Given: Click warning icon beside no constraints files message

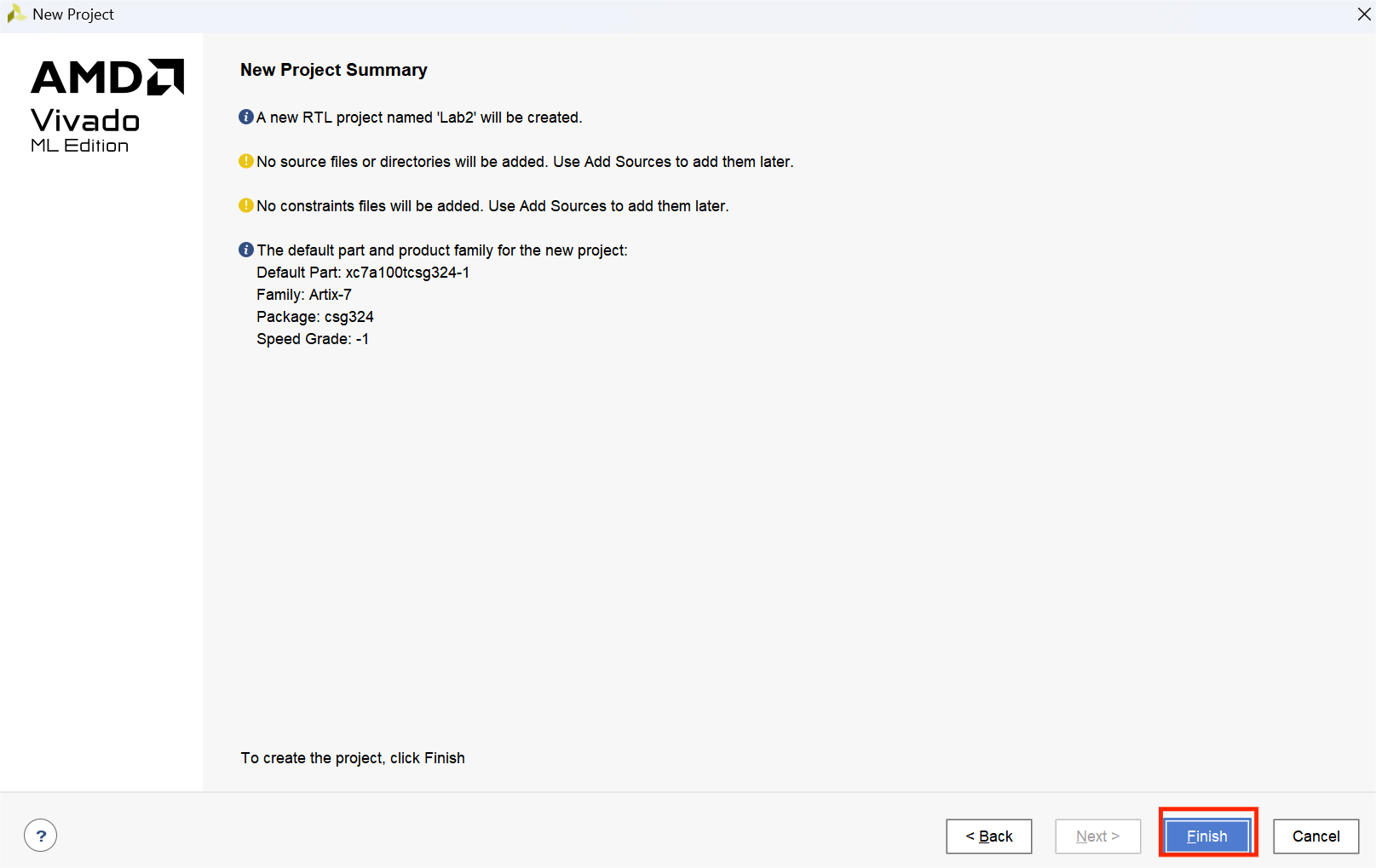Looking at the screenshot, I should tap(246, 205).
